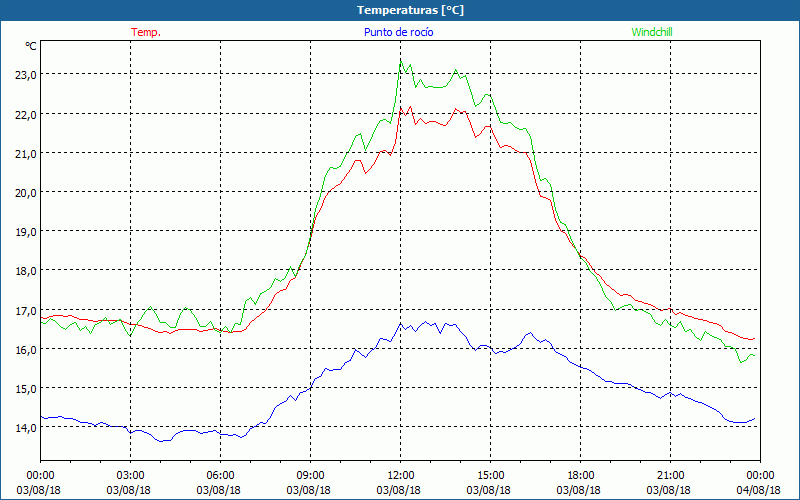Image resolution: width=800 pixels, height=500 pixels.
Task: Select the blue 'Punto de rocío' legend label
Action: point(398,32)
